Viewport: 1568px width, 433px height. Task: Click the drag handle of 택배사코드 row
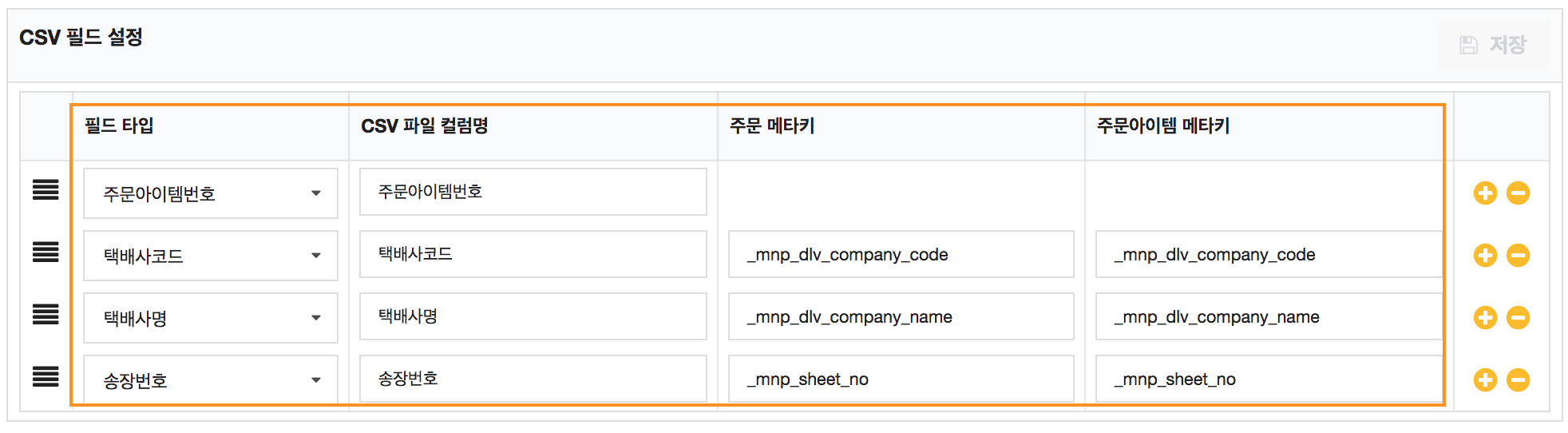coord(46,252)
